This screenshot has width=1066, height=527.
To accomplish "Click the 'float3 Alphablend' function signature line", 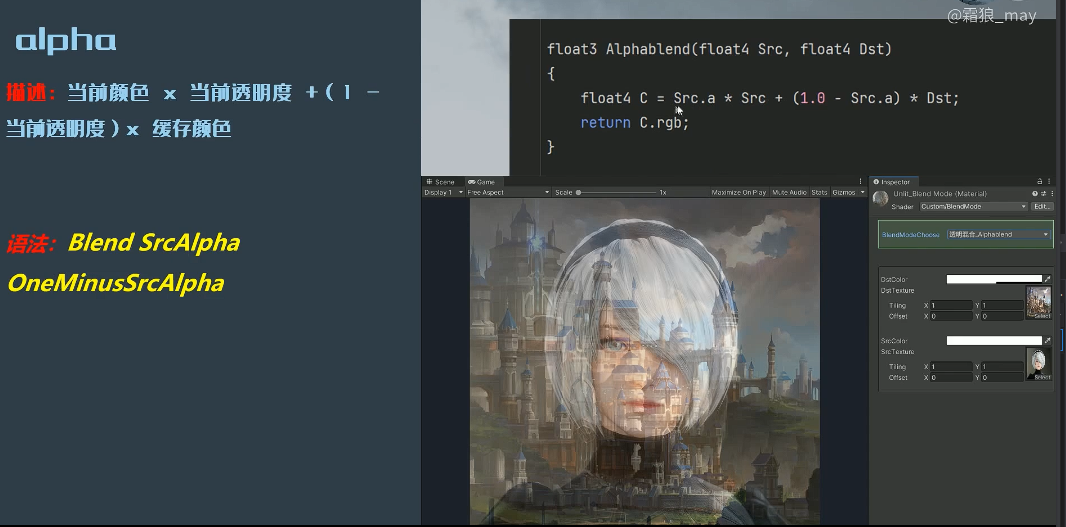I will point(719,49).
